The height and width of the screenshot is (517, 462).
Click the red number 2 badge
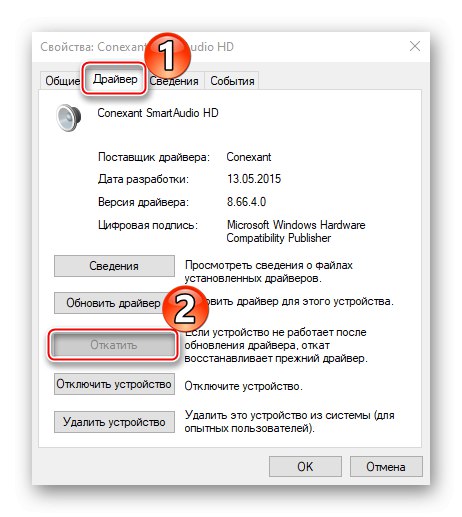186,309
